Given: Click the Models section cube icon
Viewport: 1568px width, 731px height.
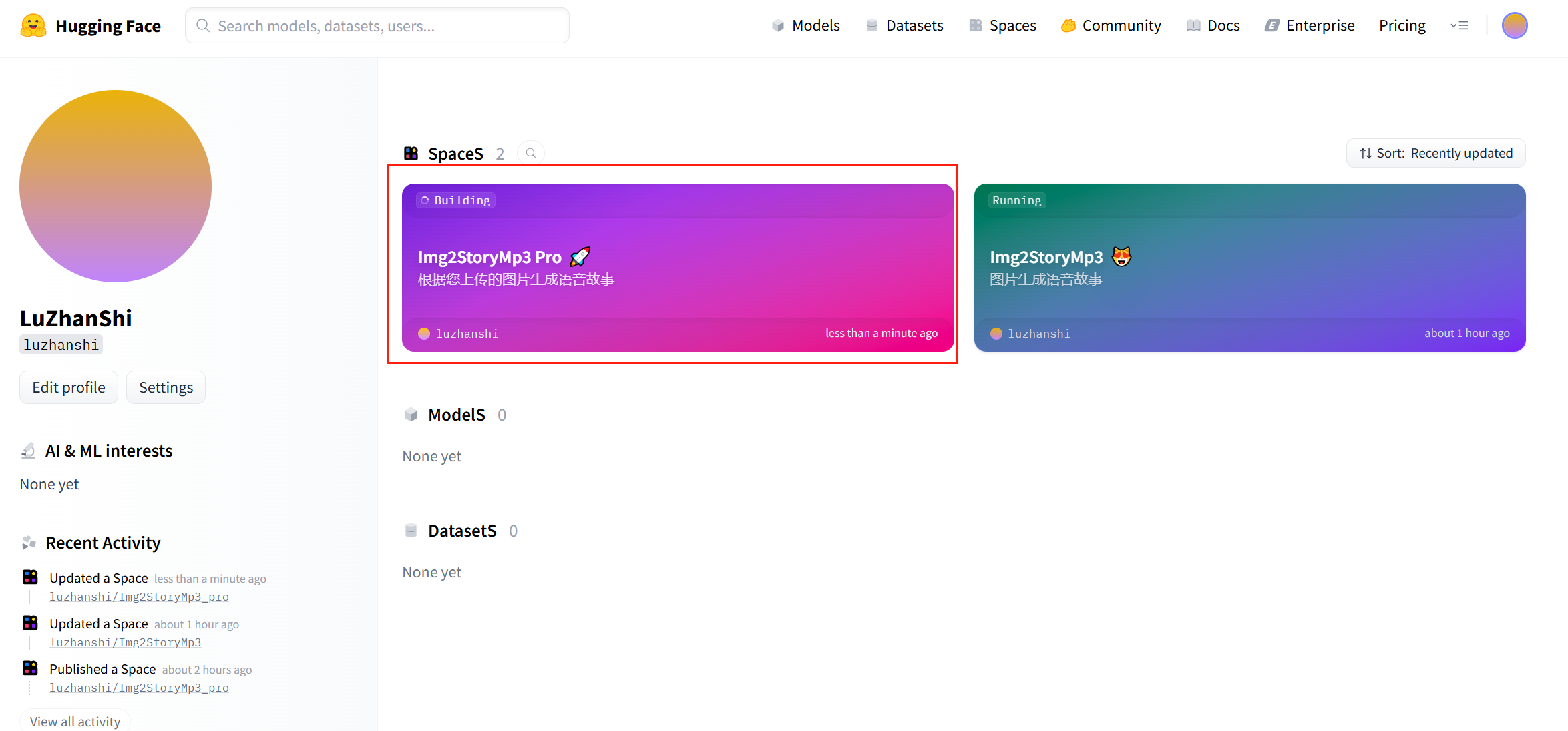Looking at the screenshot, I should click(411, 415).
